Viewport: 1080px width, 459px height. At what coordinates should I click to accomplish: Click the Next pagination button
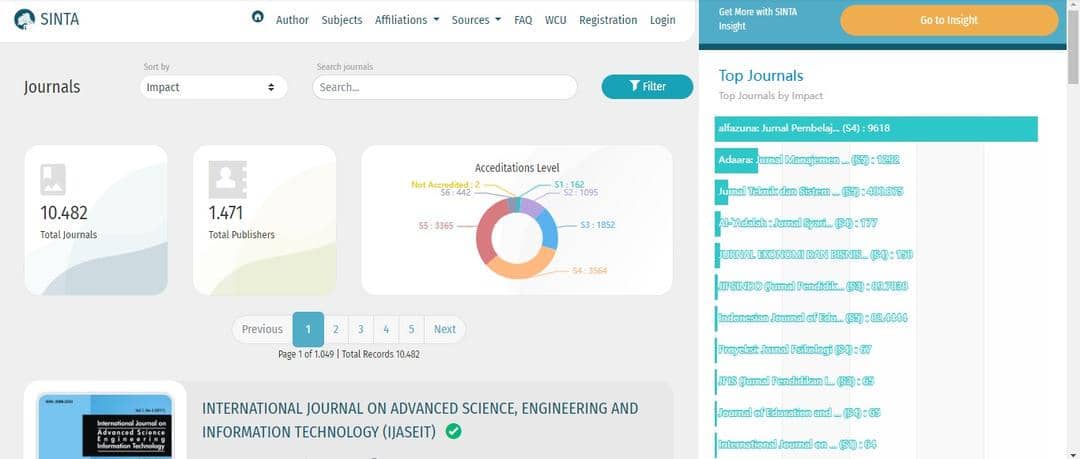click(445, 329)
